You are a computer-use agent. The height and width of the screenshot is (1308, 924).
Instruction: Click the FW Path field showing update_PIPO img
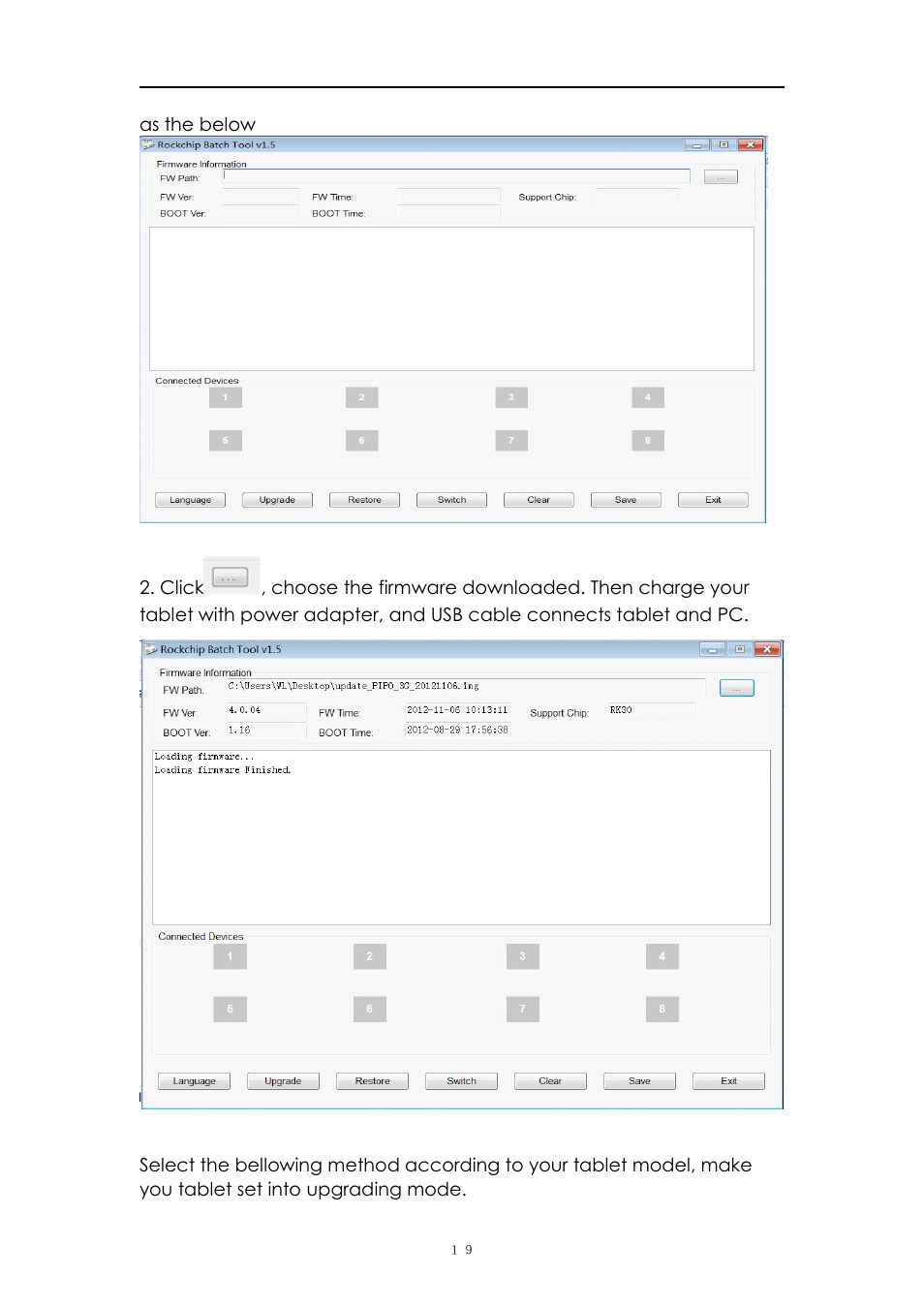[x=466, y=686]
